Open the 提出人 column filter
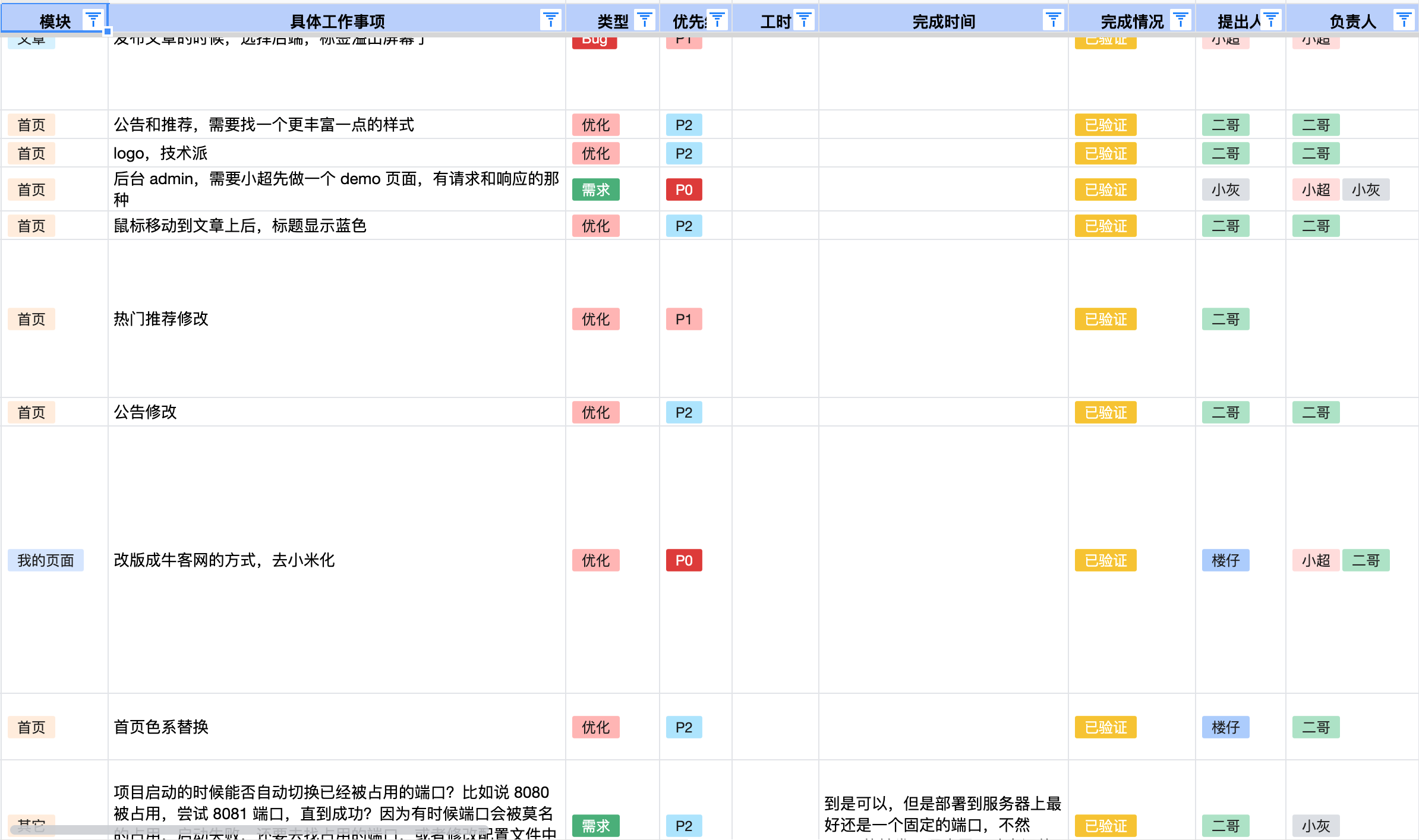Screen dimensions: 1419x840 1270,21
